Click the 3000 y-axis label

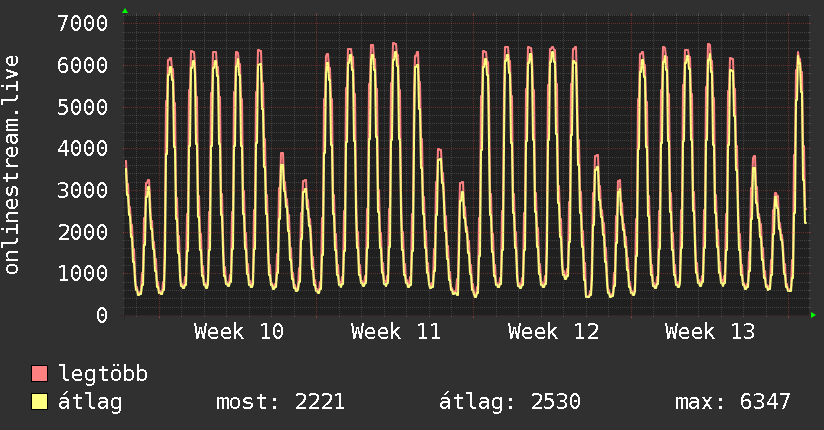pyautogui.click(x=83, y=190)
